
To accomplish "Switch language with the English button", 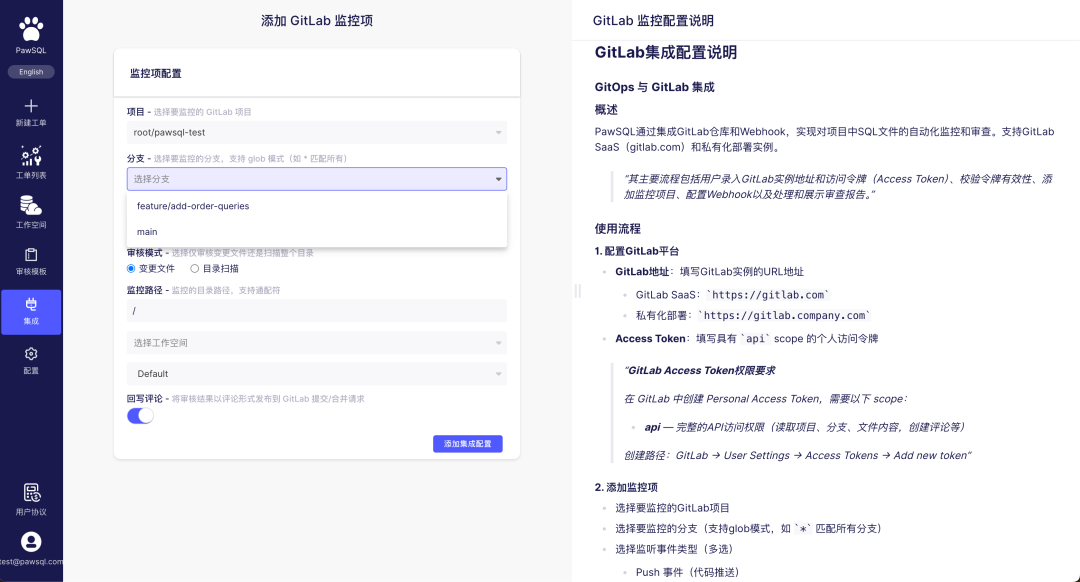I will pos(31,72).
